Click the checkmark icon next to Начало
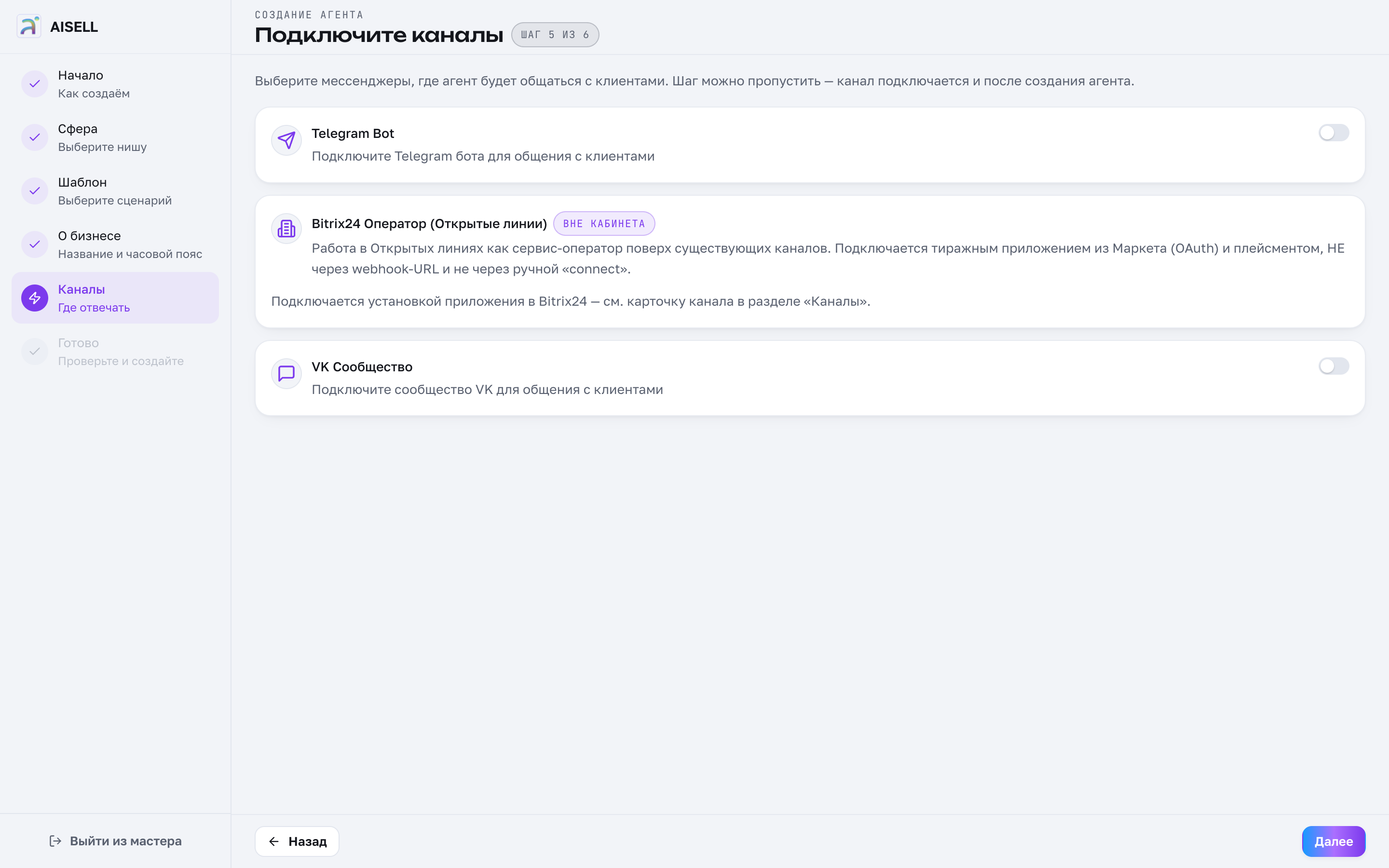Viewport: 1389px width, 868px height. (x=34, y=84)
